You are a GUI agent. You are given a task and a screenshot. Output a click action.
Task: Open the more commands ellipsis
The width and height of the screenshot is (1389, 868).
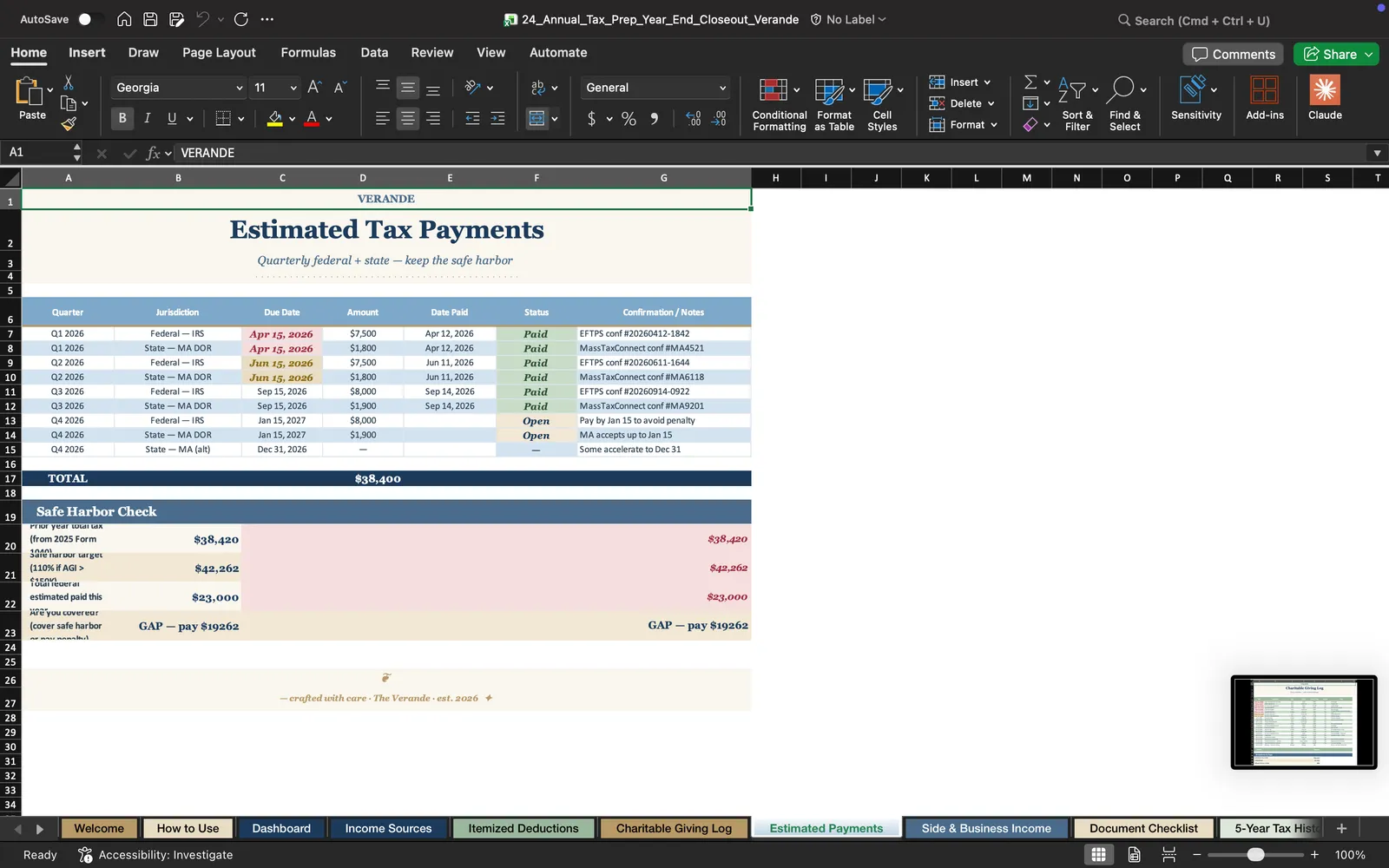(267, 19)
